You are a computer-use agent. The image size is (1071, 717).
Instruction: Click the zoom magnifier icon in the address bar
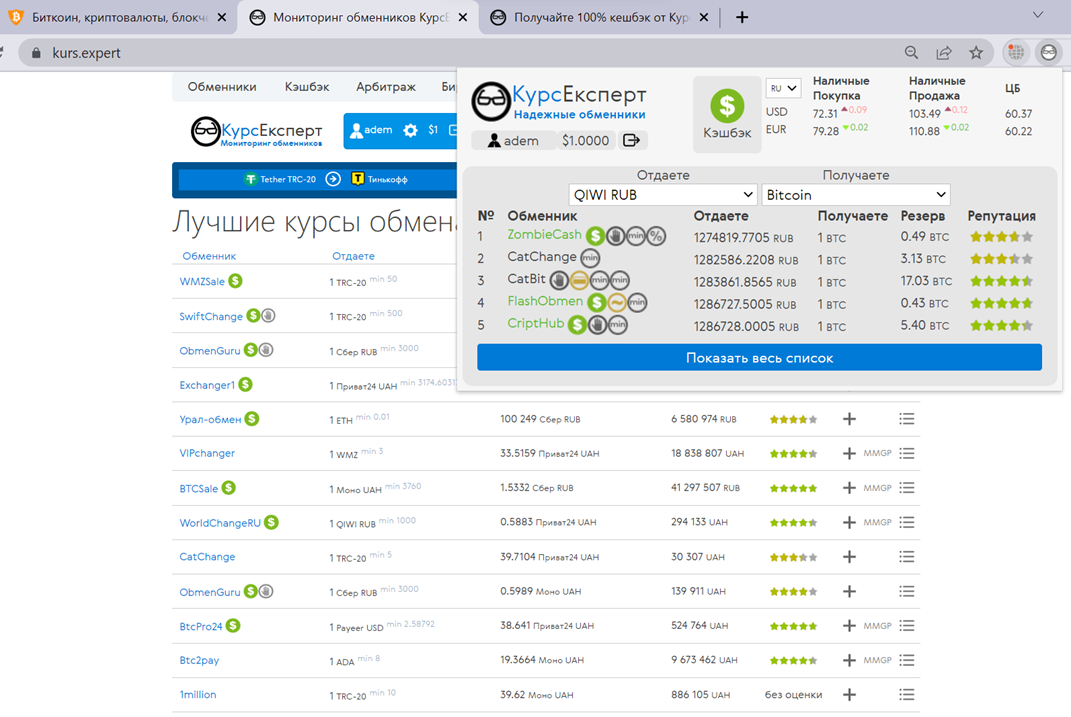[911, 53]
